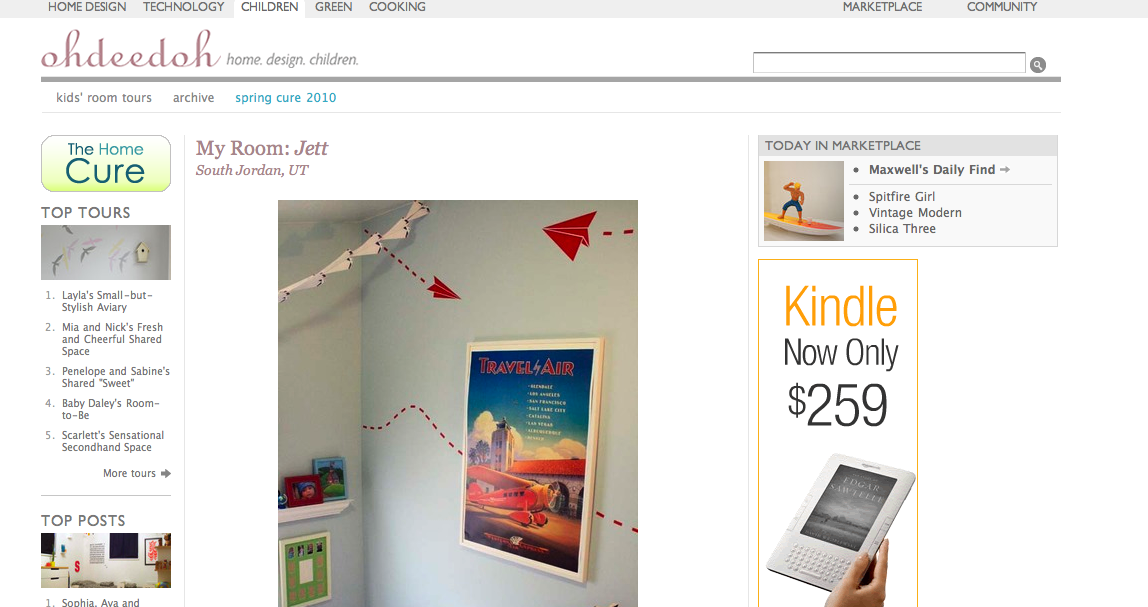Viewport: 1148px width, 607px height.
Task: Open Top Tours bird mobile thumbnail
Action: (x=106, y=253)
